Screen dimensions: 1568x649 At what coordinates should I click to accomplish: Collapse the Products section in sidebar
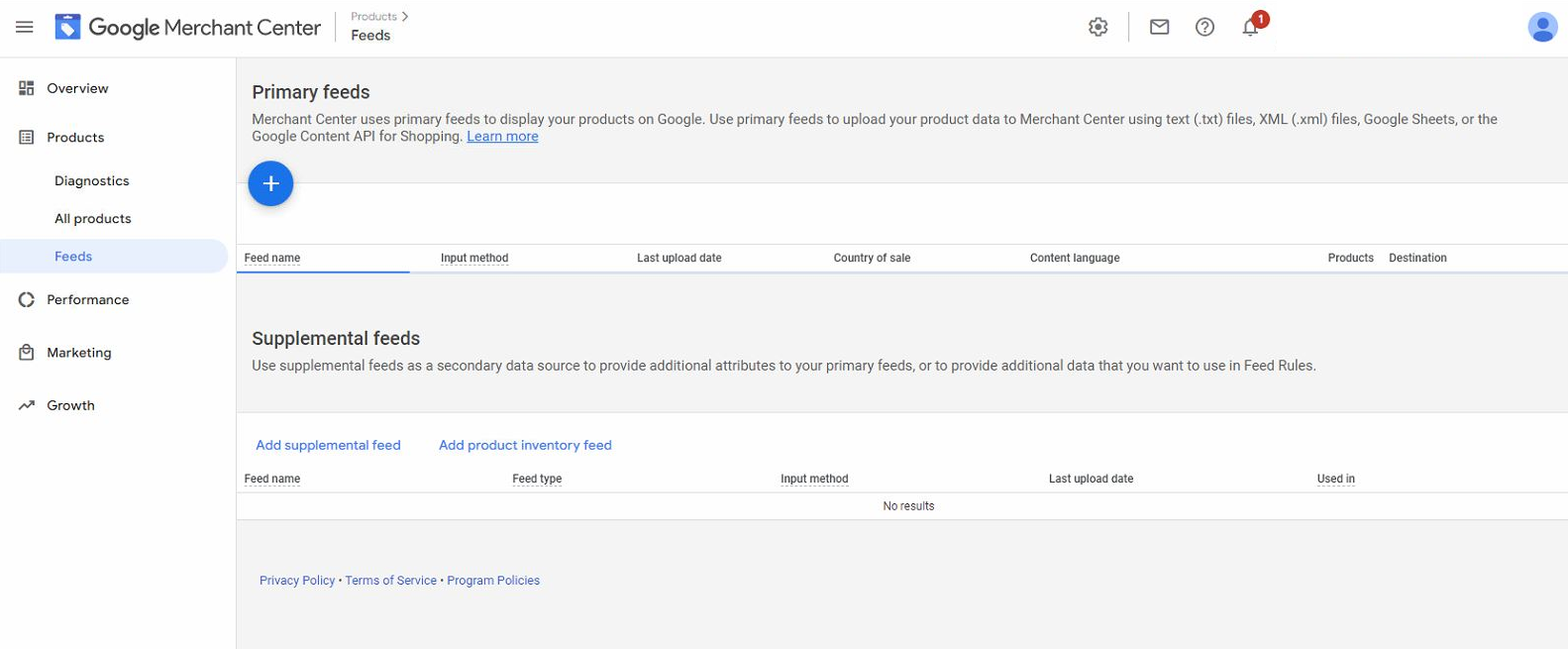tap(75, 138)
